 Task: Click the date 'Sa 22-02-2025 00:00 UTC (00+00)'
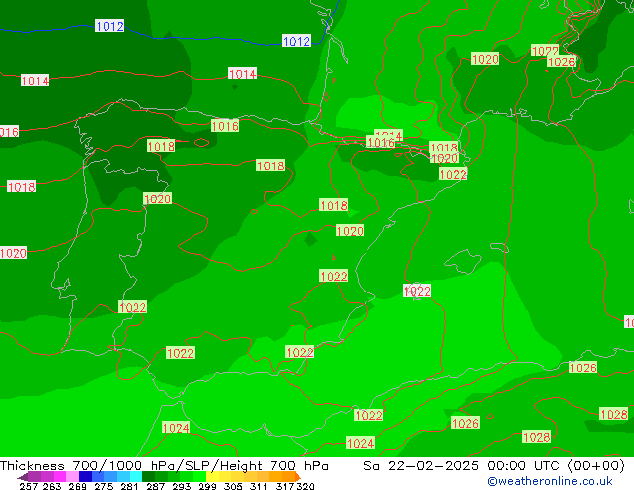pyautogui.click(x=493, y=466)
